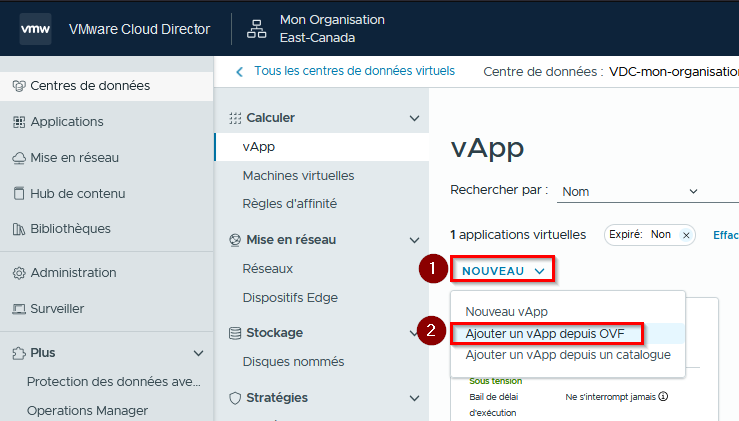Click the Mon Organisation East-Canada label
The width and height of the screenshot is (739, 421).
pos(332,29)
